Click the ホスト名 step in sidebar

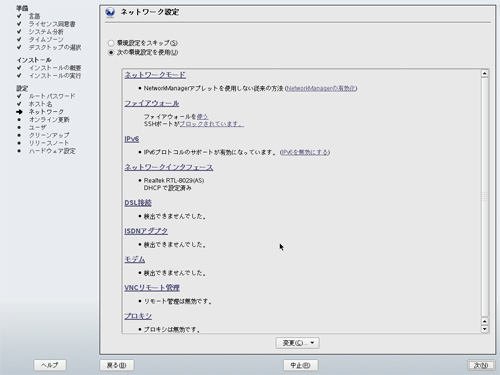click(x=40, y=104)
